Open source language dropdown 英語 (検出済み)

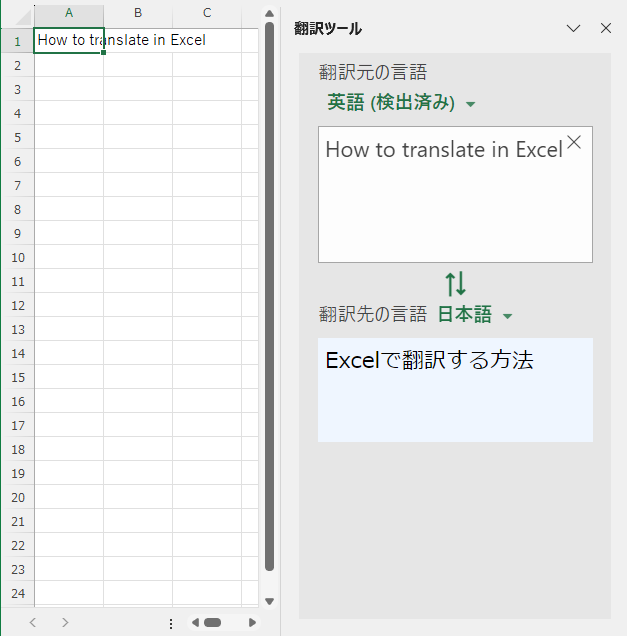(x=401, y=103)
